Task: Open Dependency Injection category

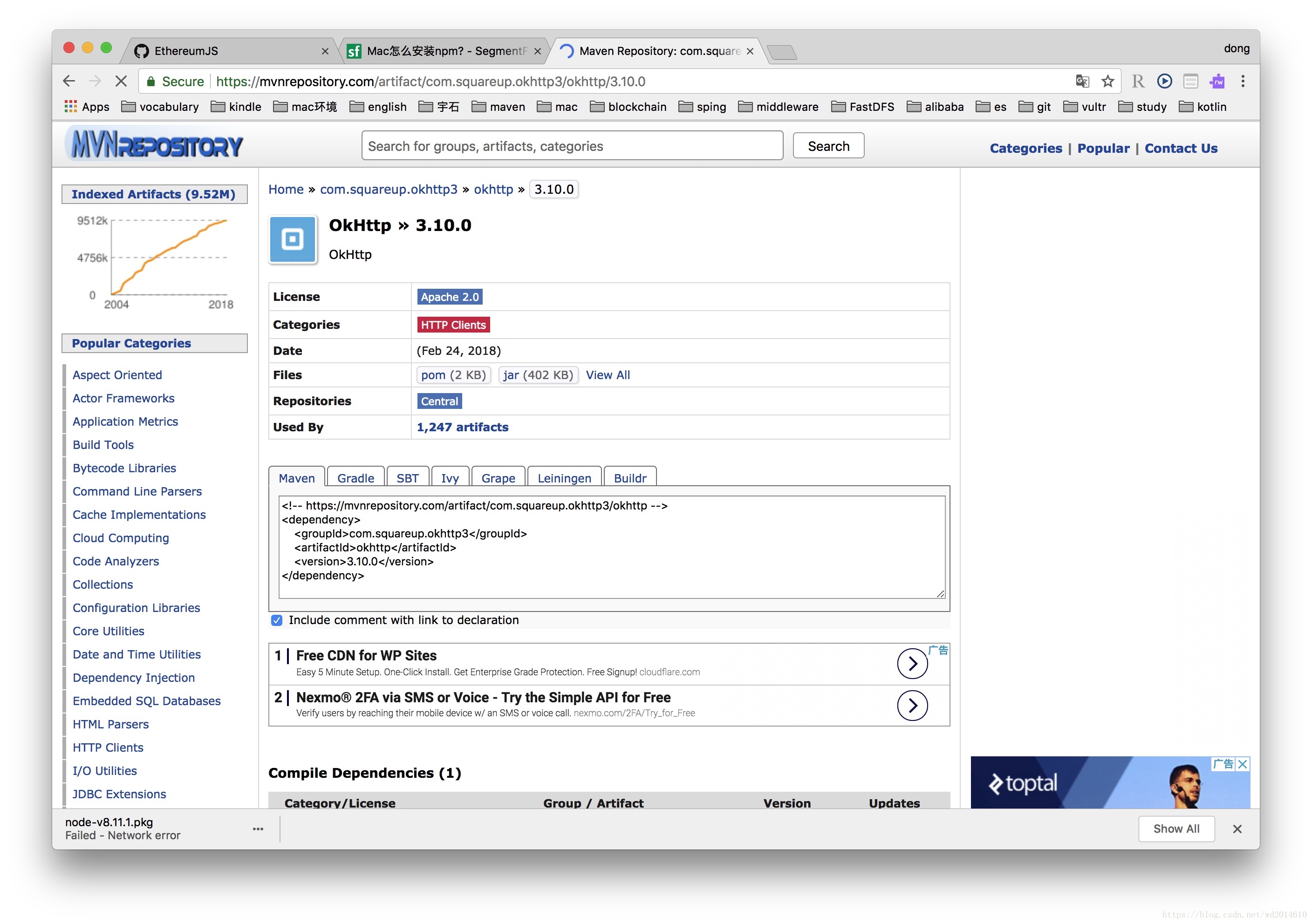Action: [x=134, y=678]
